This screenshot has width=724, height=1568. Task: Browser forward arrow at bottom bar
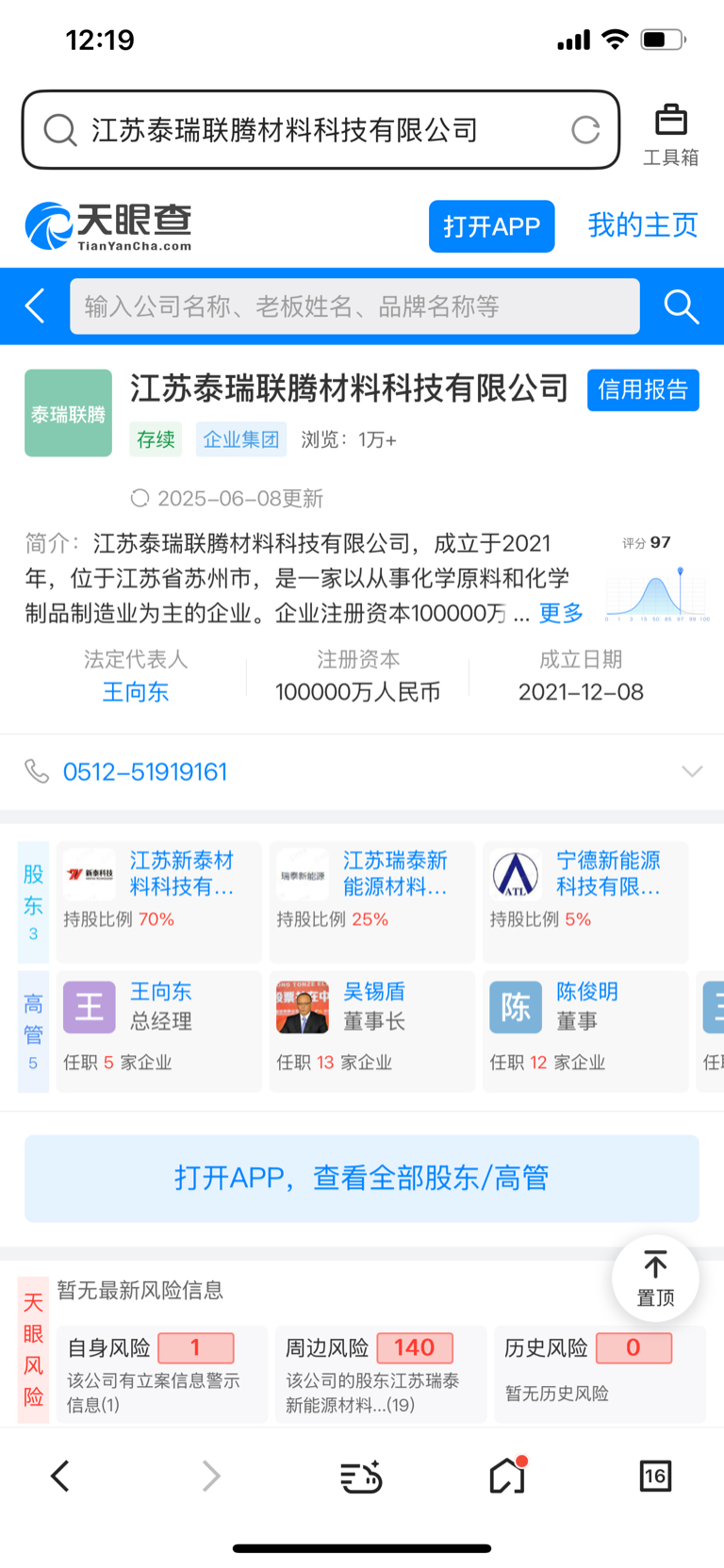[211, 1476]
